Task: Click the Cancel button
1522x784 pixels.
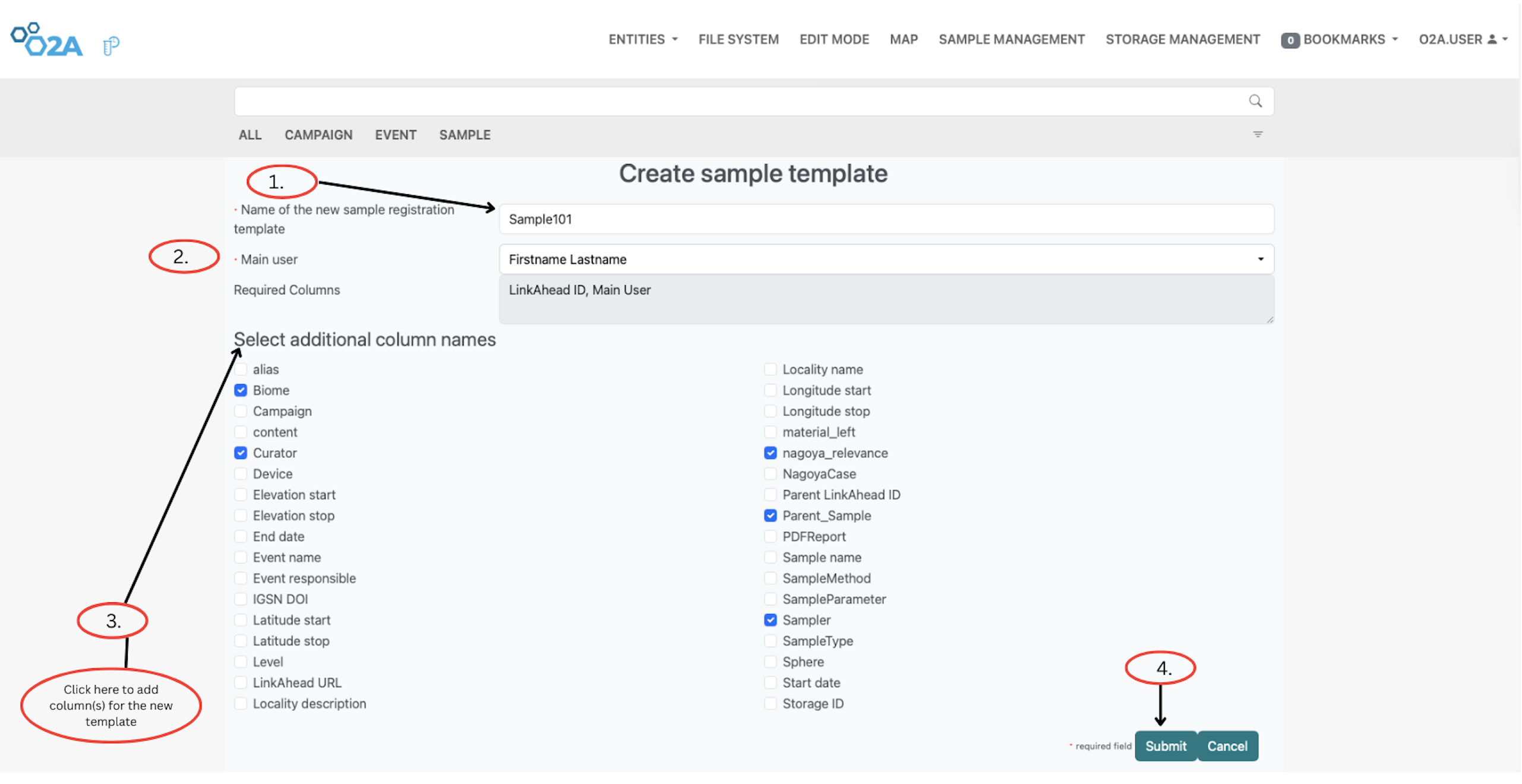Action: coord(1227,745)
